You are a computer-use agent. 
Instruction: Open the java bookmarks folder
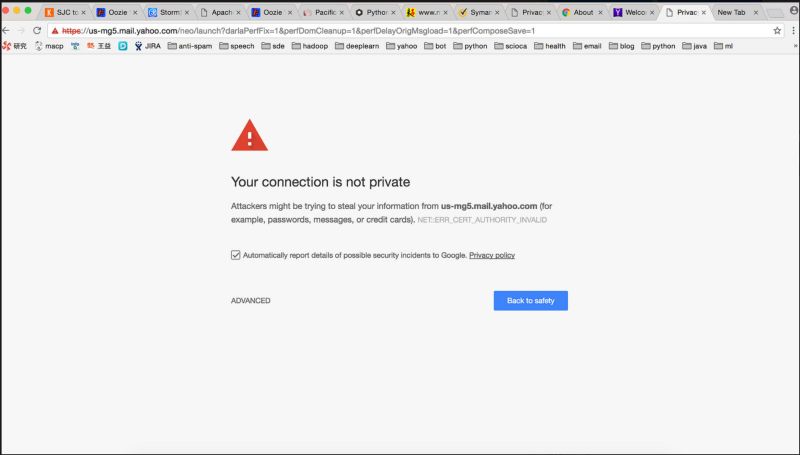pyautogui.click(x=694, y=46)
